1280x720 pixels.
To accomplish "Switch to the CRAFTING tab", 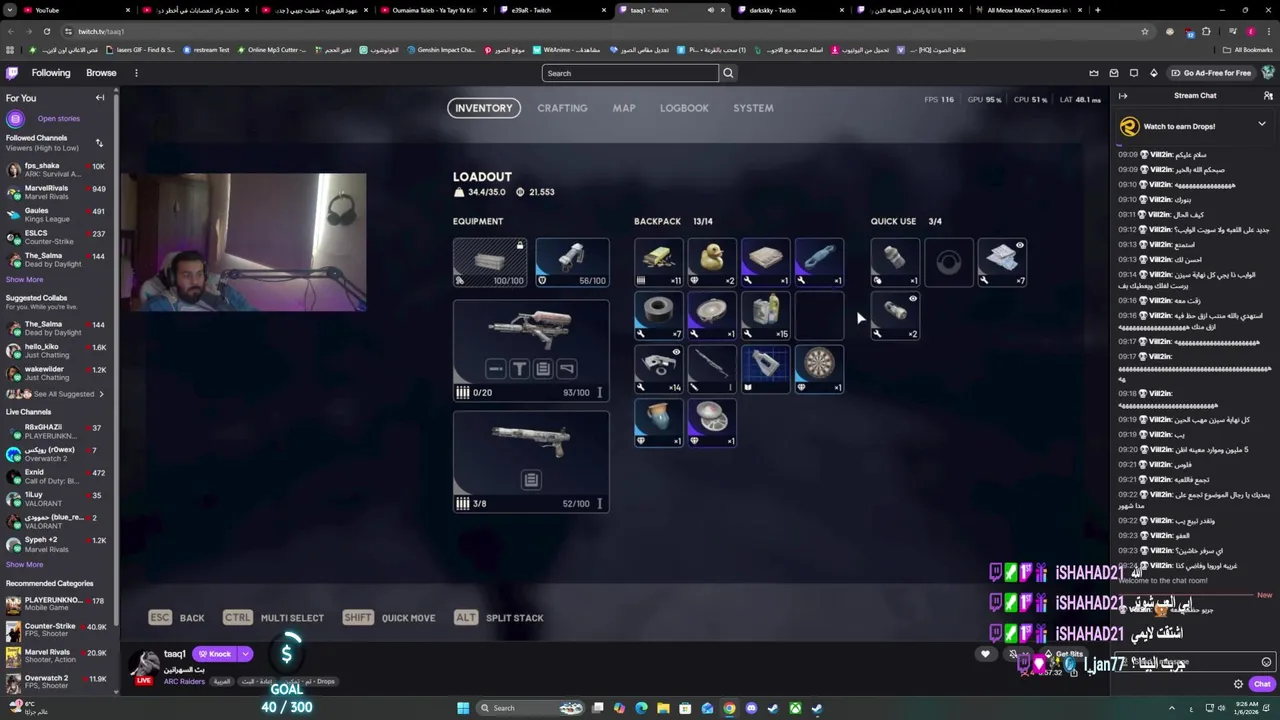I will pos(562,108).
